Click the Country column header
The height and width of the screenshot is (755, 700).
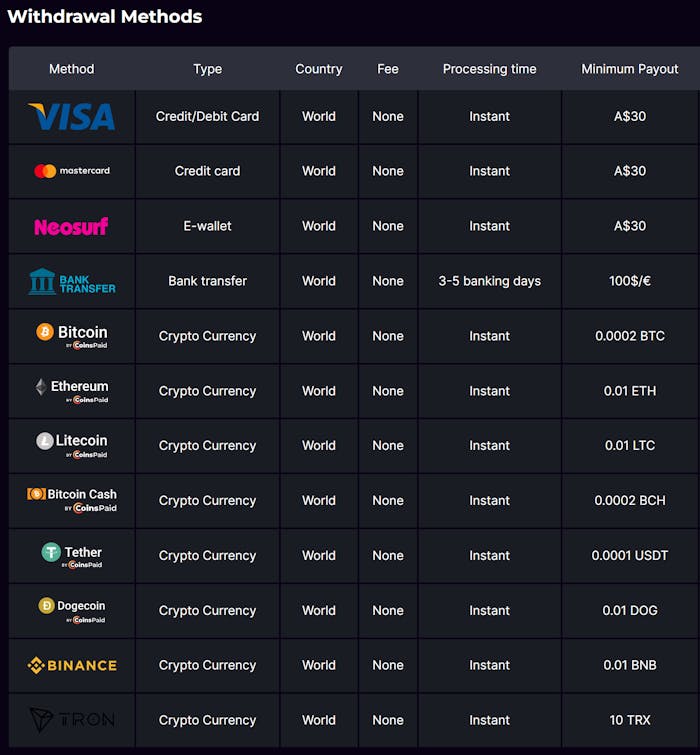point(319,69)
